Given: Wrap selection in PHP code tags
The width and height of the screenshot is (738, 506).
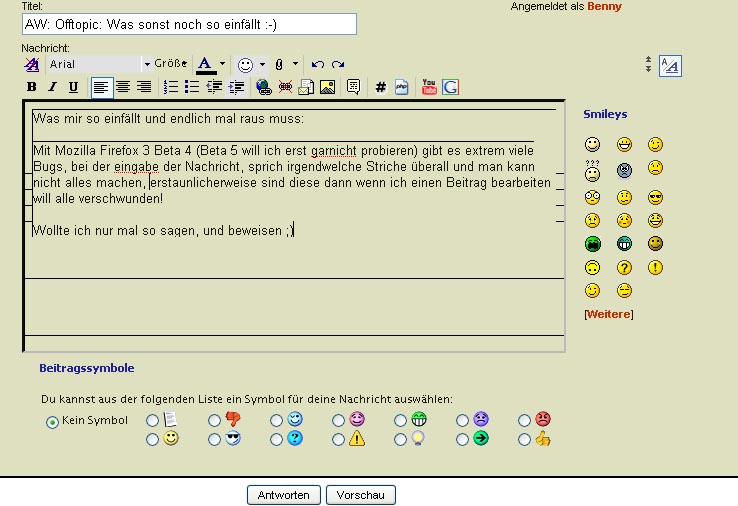Looking at the screenshot, I should 402,88.
